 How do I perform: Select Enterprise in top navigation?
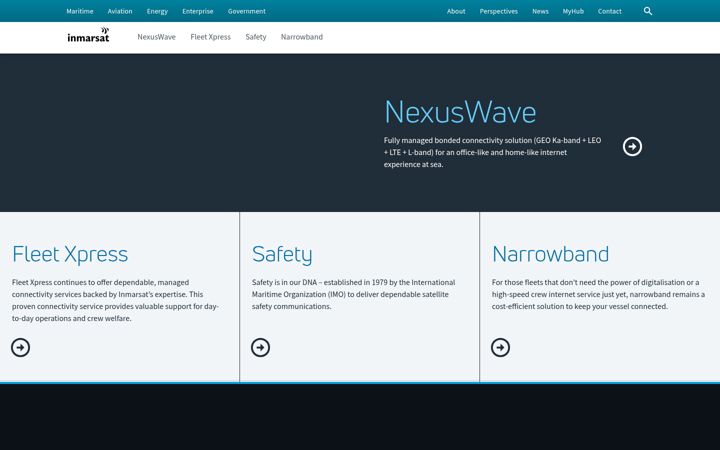198,11
